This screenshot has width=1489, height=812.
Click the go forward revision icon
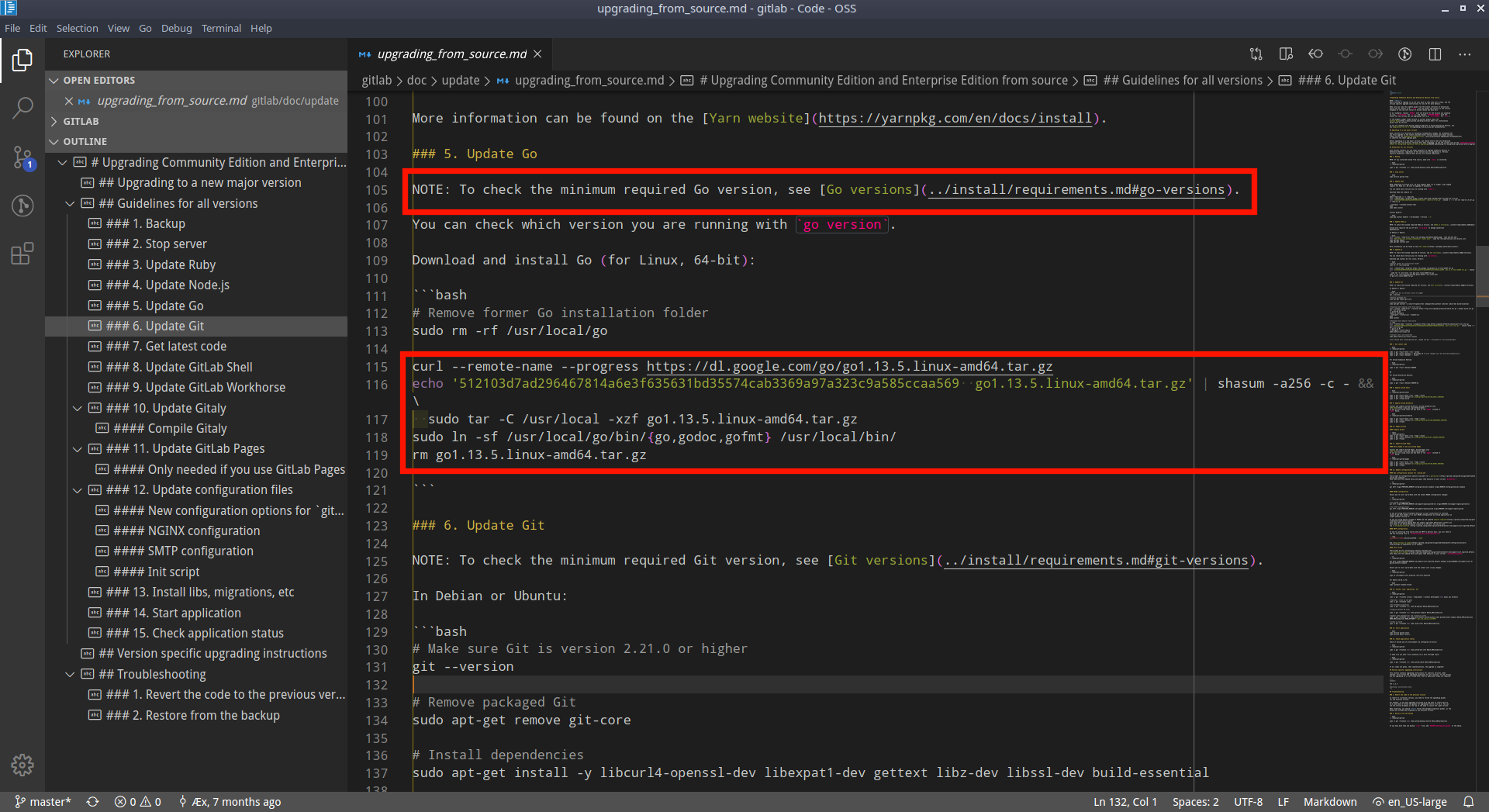click(x=1375, y=54)
